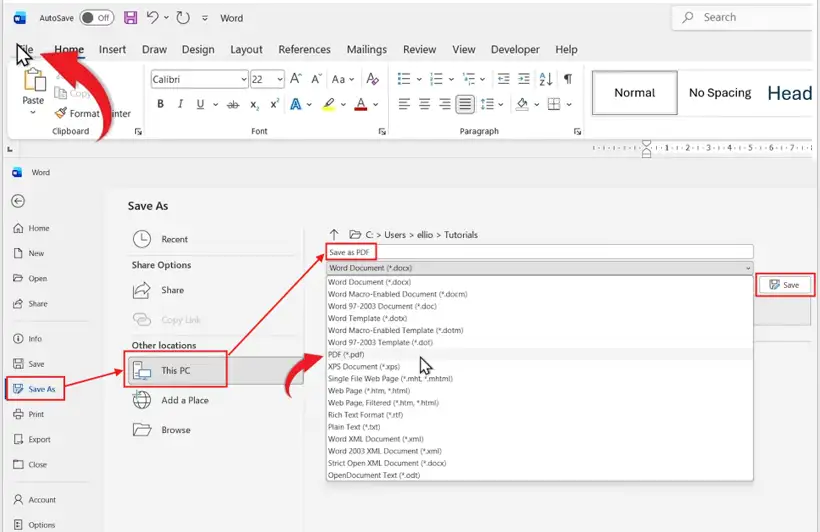Viewport: 820px width, 532px height.
Task: Click the Bullets list icon
Action: pos(404,78)
